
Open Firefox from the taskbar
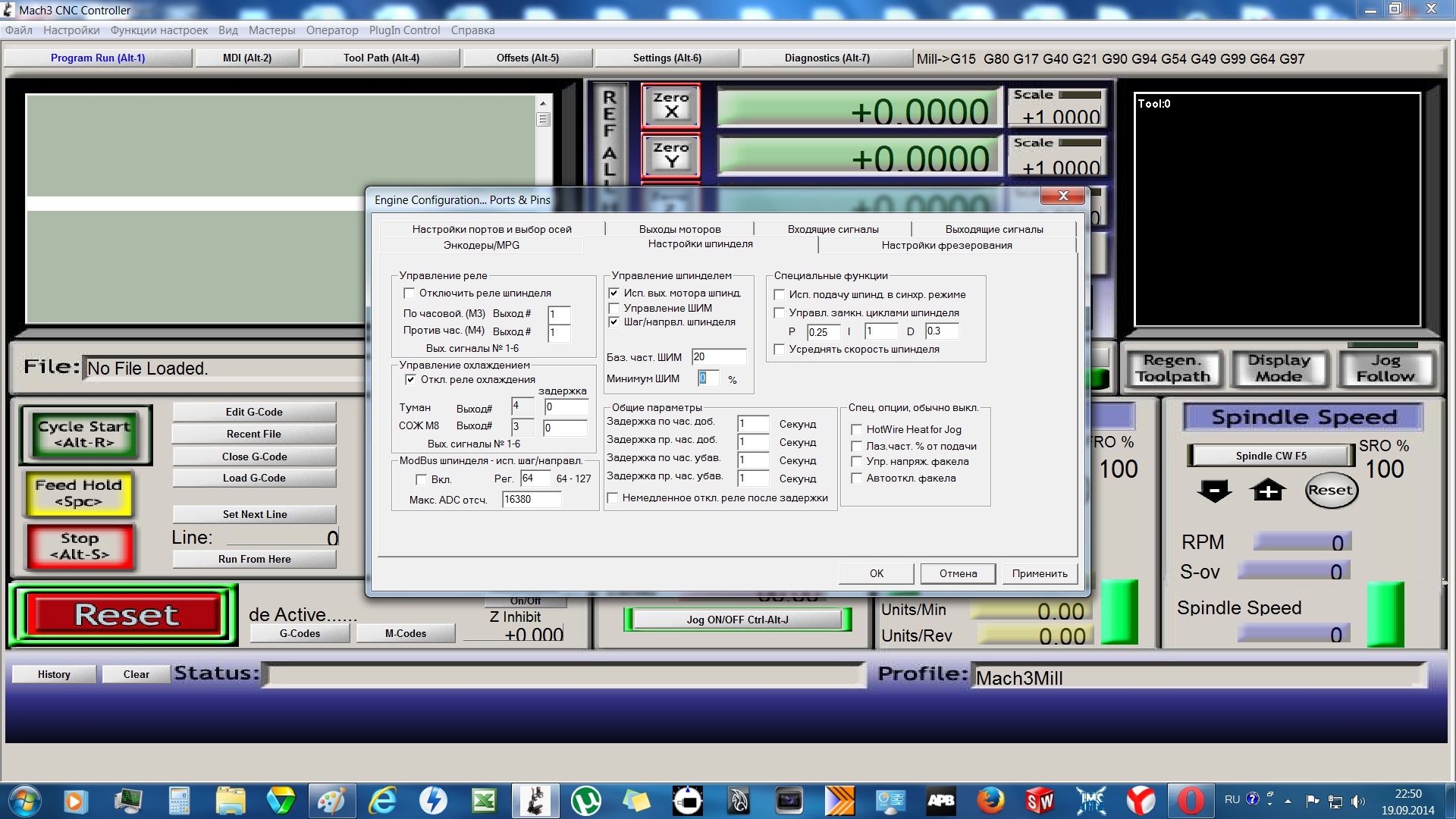(x=990, y=801)
